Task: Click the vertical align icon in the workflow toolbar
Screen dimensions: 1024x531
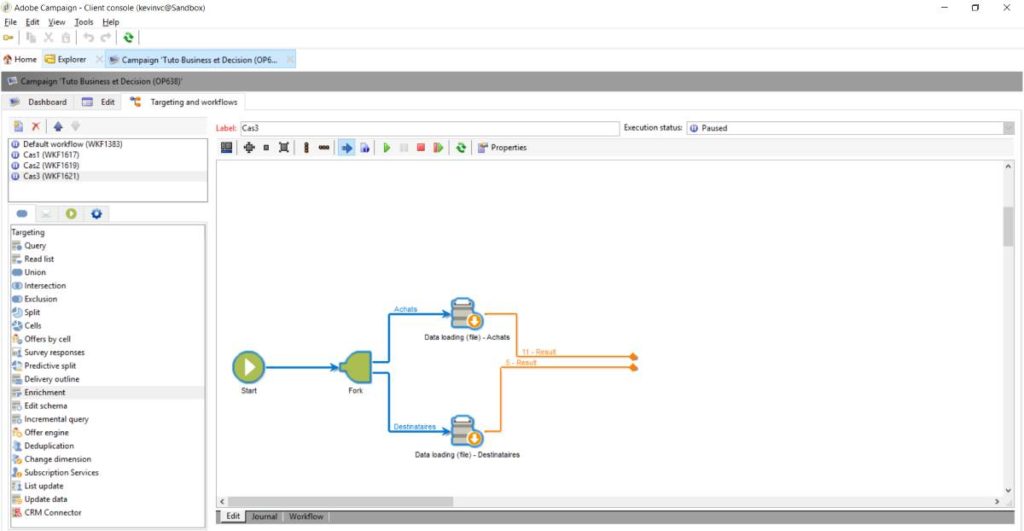Action: [x=306, y=148]
